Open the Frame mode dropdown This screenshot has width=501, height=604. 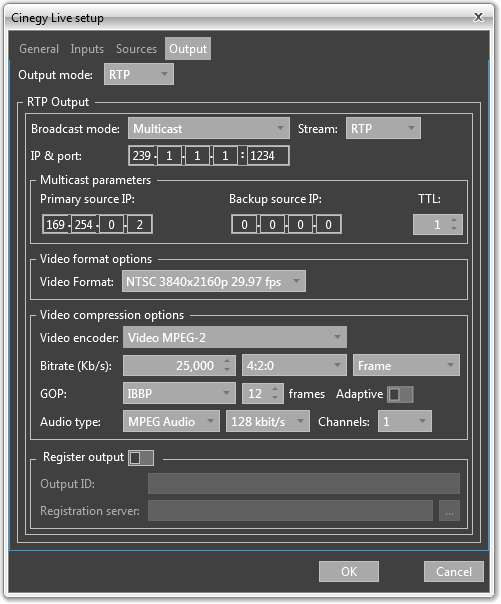tap(406, 365)
